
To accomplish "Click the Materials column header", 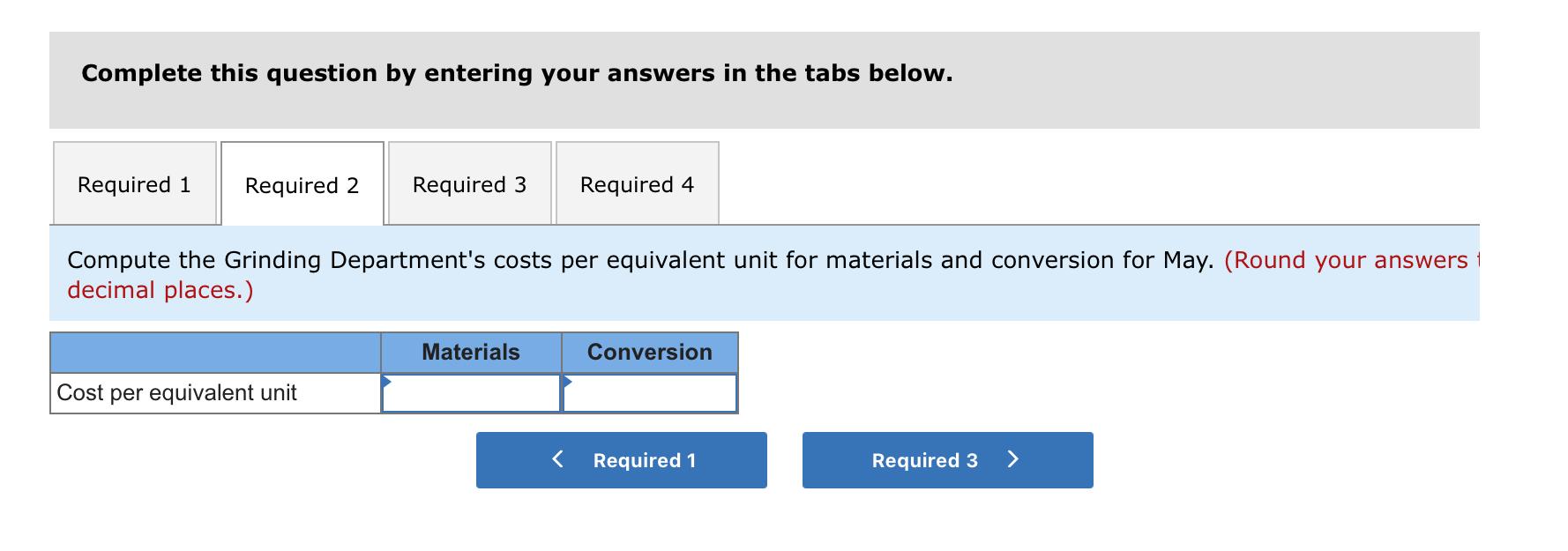I will 470,352.
